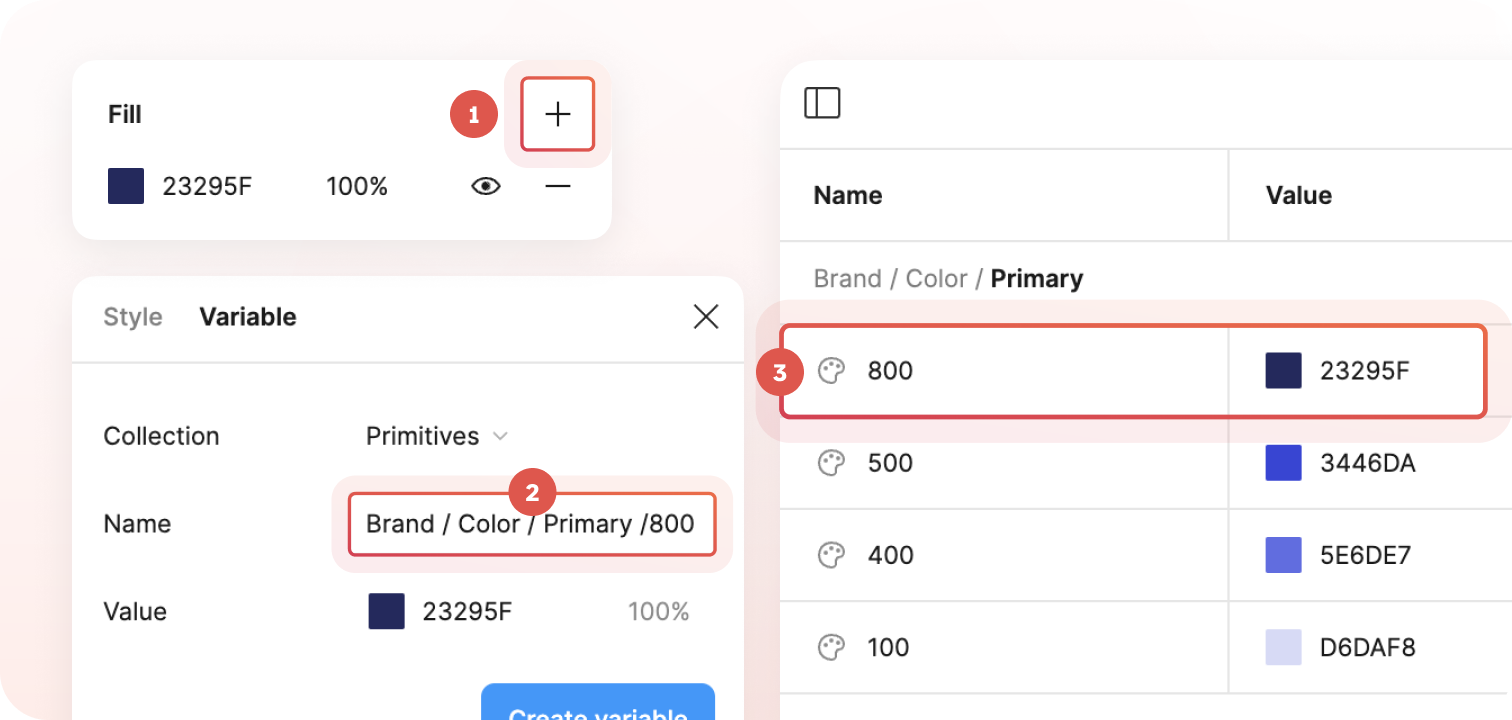Select the palette icon beside variable 800

point(830,370)
